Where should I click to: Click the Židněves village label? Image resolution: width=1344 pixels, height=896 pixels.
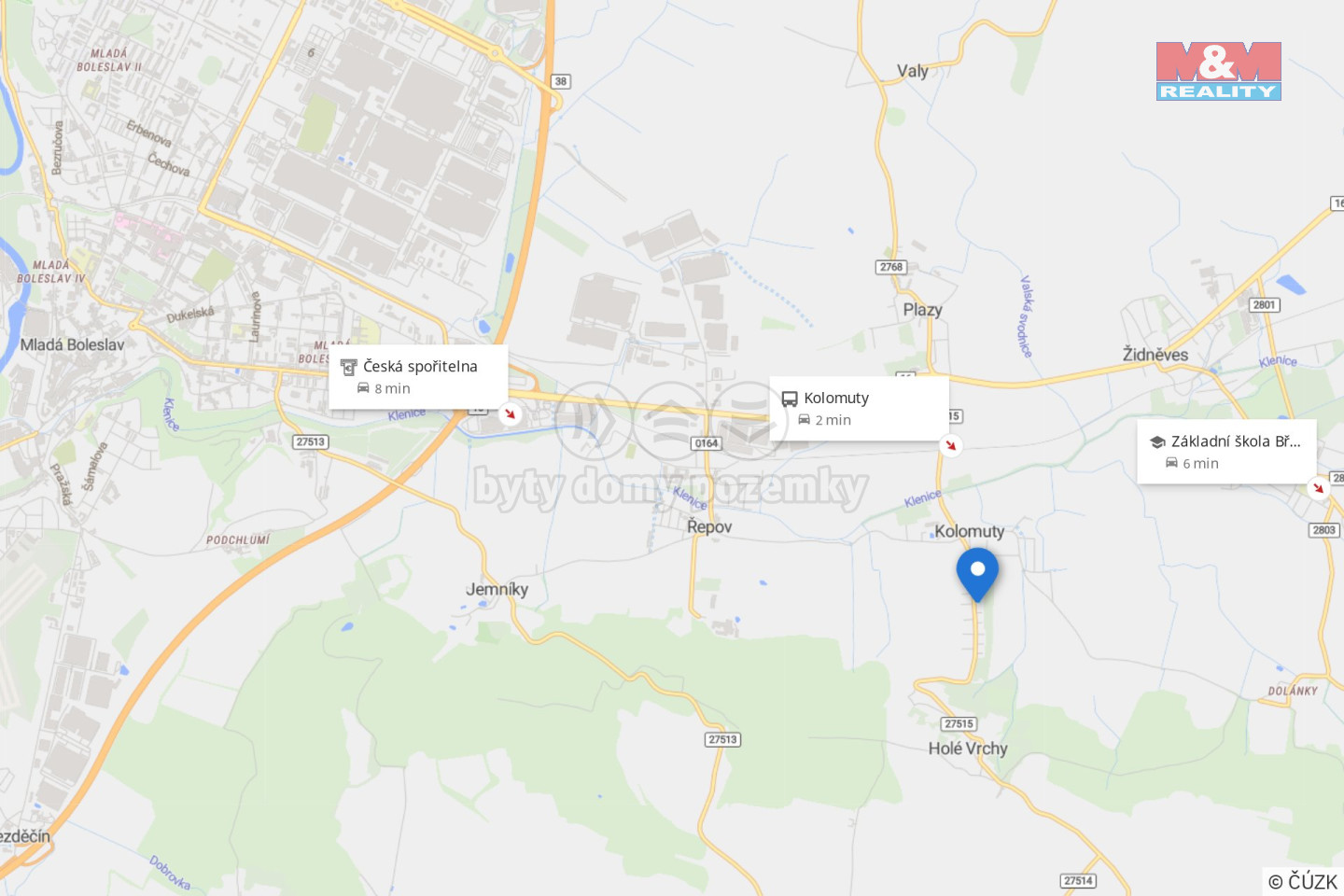tap(1155, 355)
